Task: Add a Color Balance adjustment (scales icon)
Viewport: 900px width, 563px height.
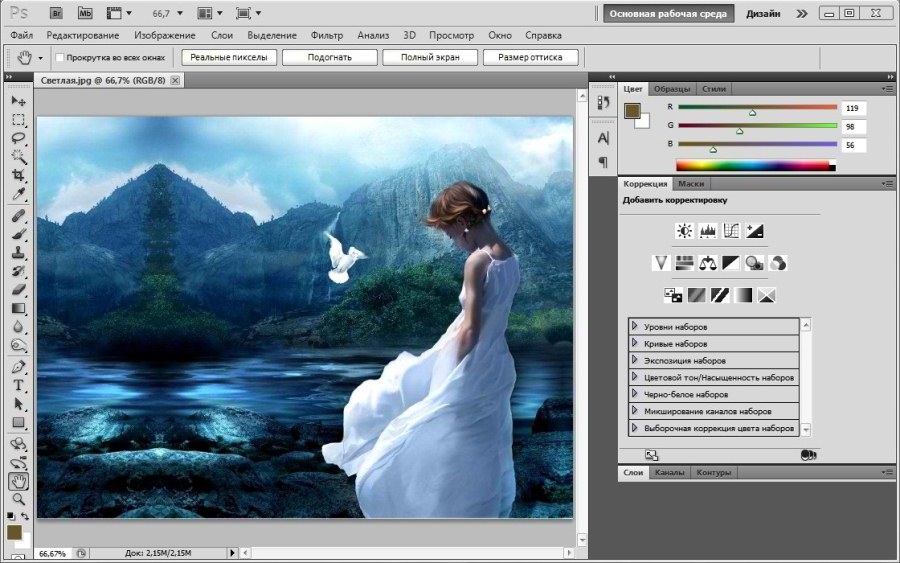Action: (x=708, y=263)
